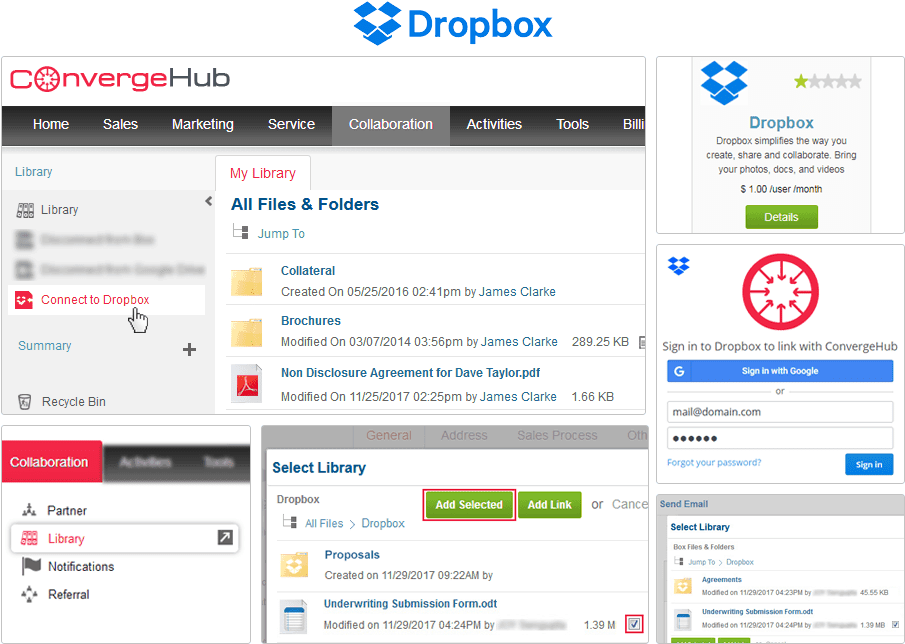Click the Add Selected button
The height and width of the screenshot is (644, 905).
(x=469, y=505)
